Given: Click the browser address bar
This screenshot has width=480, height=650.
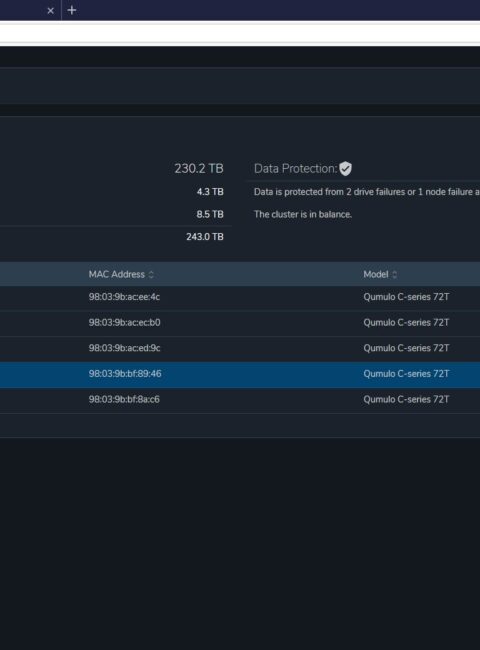Looking at the screenshot, I should pyautogui.click(x=240, y=34).
